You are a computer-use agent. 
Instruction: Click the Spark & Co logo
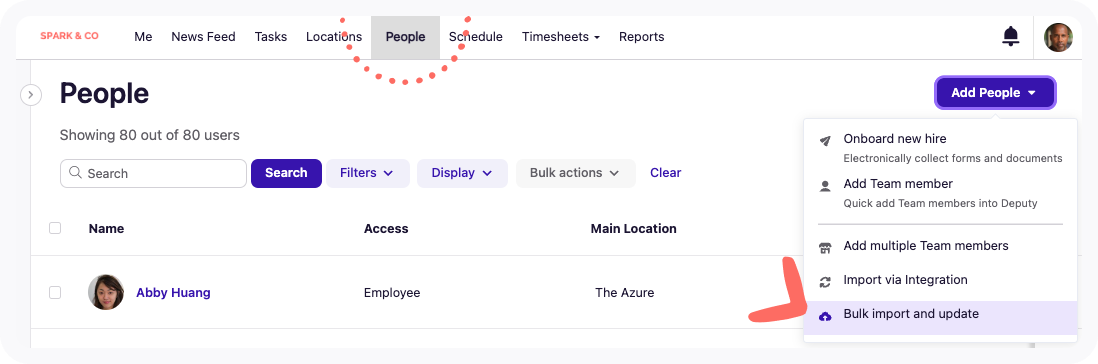(x=69, y=36)
